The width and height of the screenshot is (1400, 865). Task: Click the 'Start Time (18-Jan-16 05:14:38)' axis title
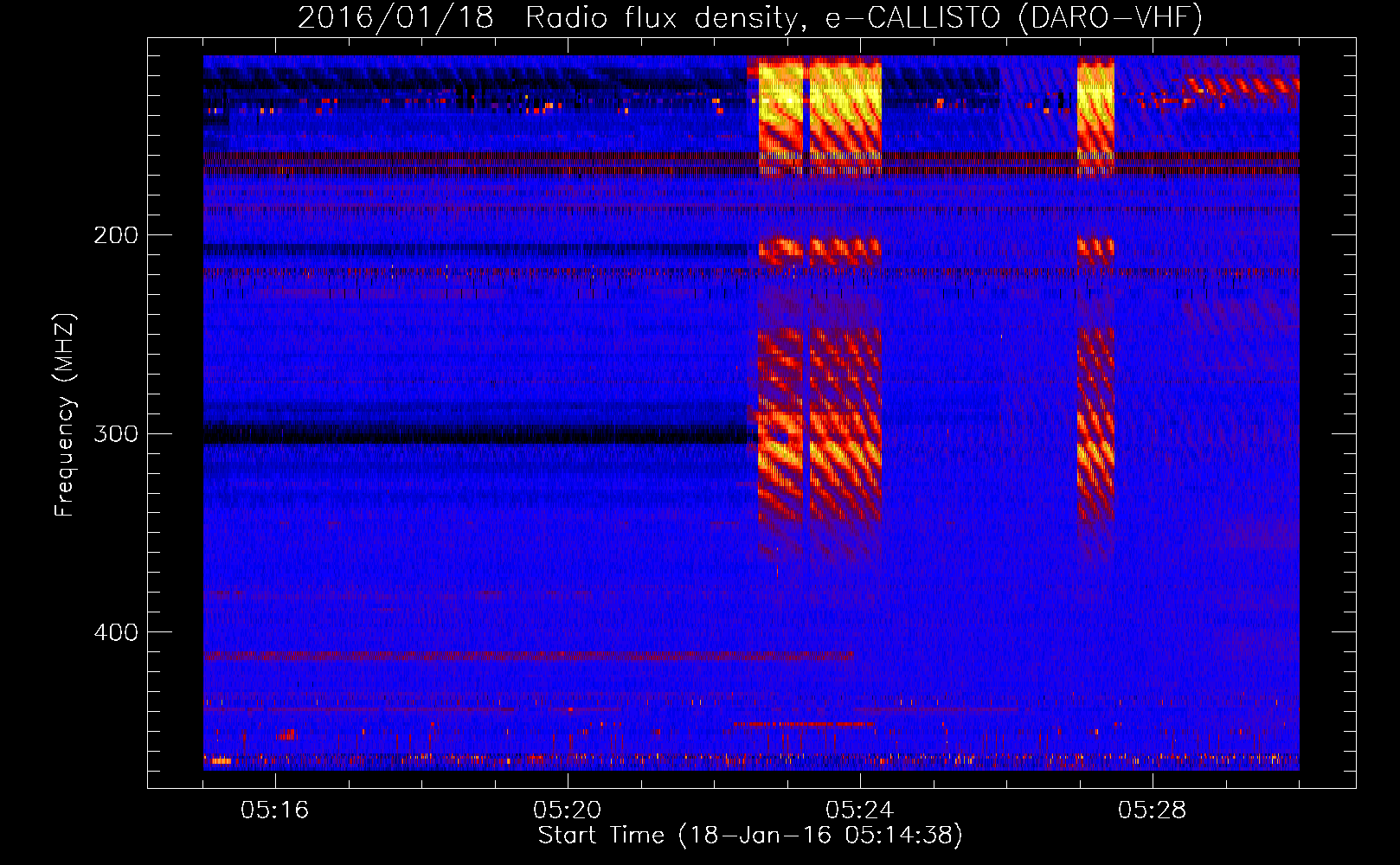click(x=750, y=836)
